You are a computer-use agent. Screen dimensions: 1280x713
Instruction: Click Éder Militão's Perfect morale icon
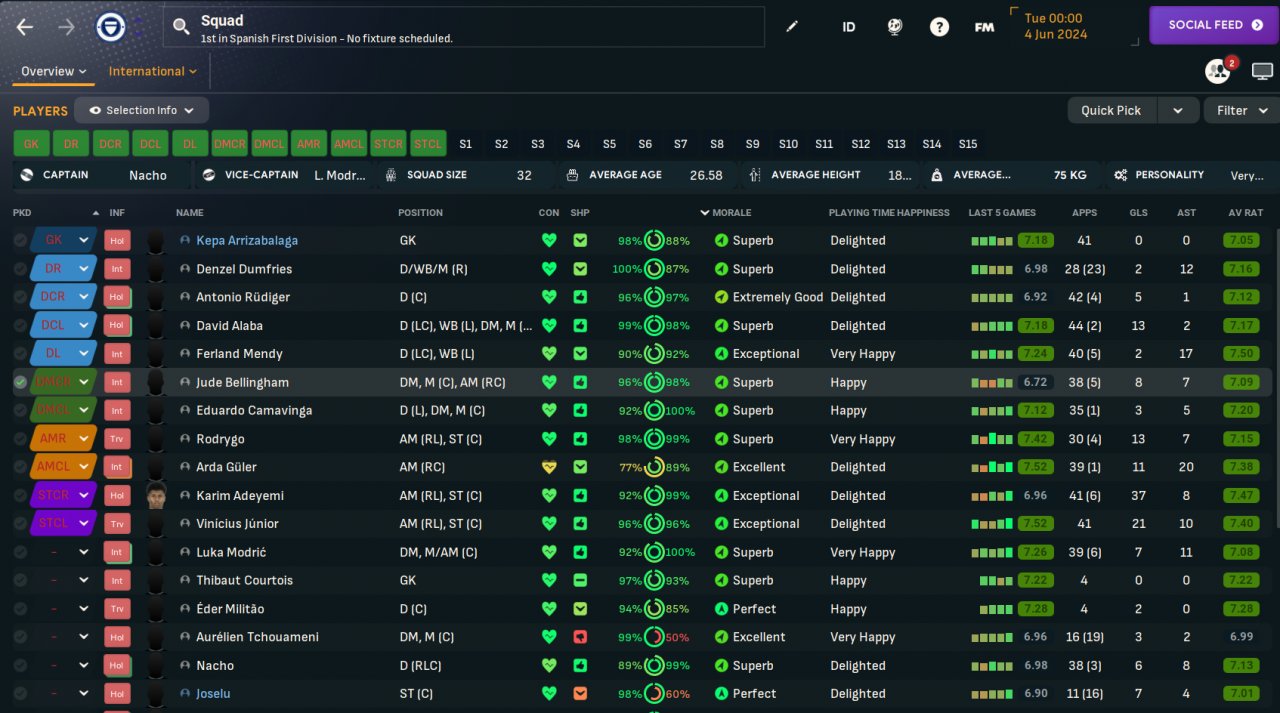(721, 609)
